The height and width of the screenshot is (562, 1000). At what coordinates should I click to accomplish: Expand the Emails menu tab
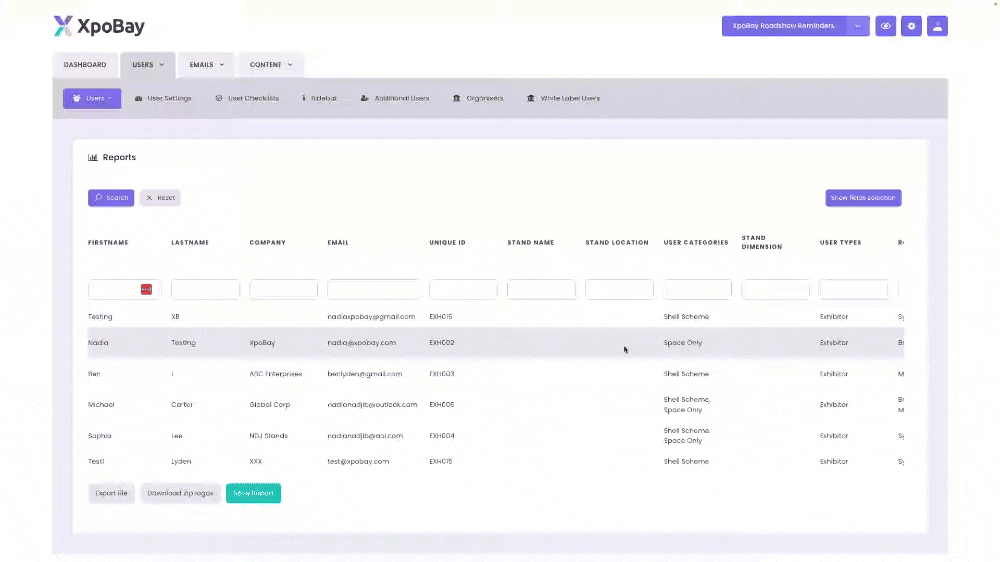coord(207,65)
